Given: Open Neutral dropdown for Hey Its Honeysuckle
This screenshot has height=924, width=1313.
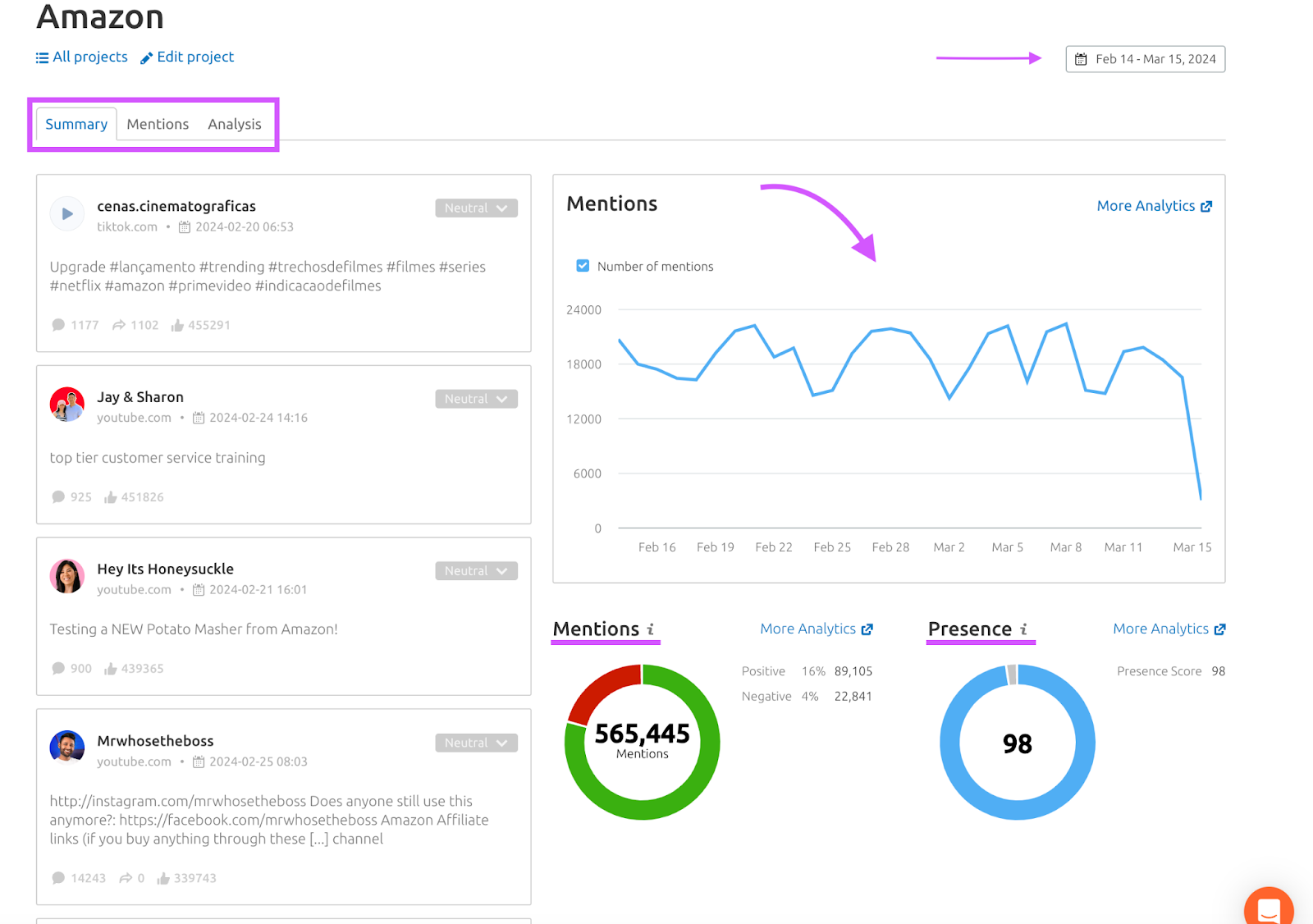Looking at the screenshot, I should (476, 571).
